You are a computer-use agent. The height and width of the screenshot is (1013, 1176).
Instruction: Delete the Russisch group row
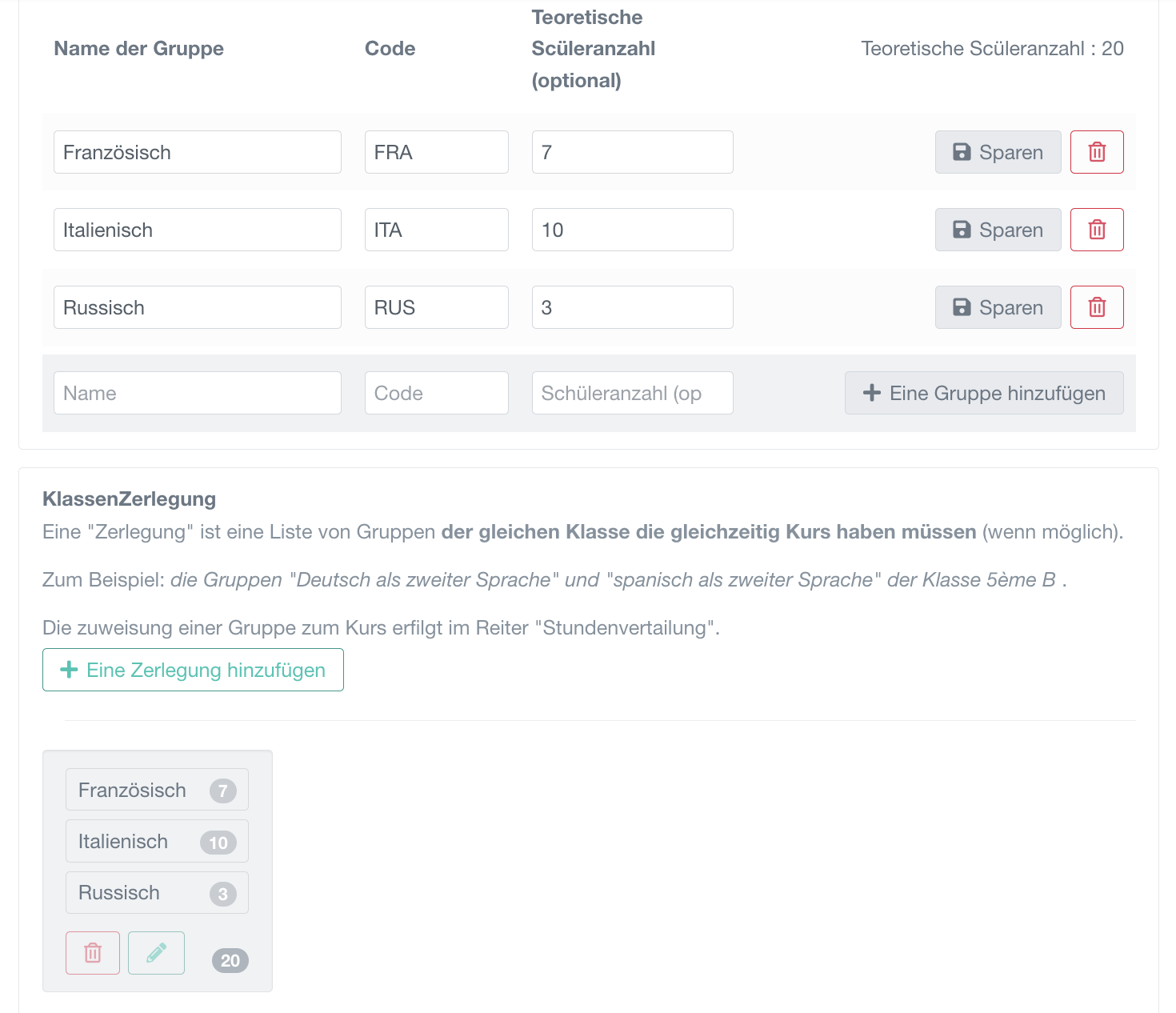[x=1097, y=307]
